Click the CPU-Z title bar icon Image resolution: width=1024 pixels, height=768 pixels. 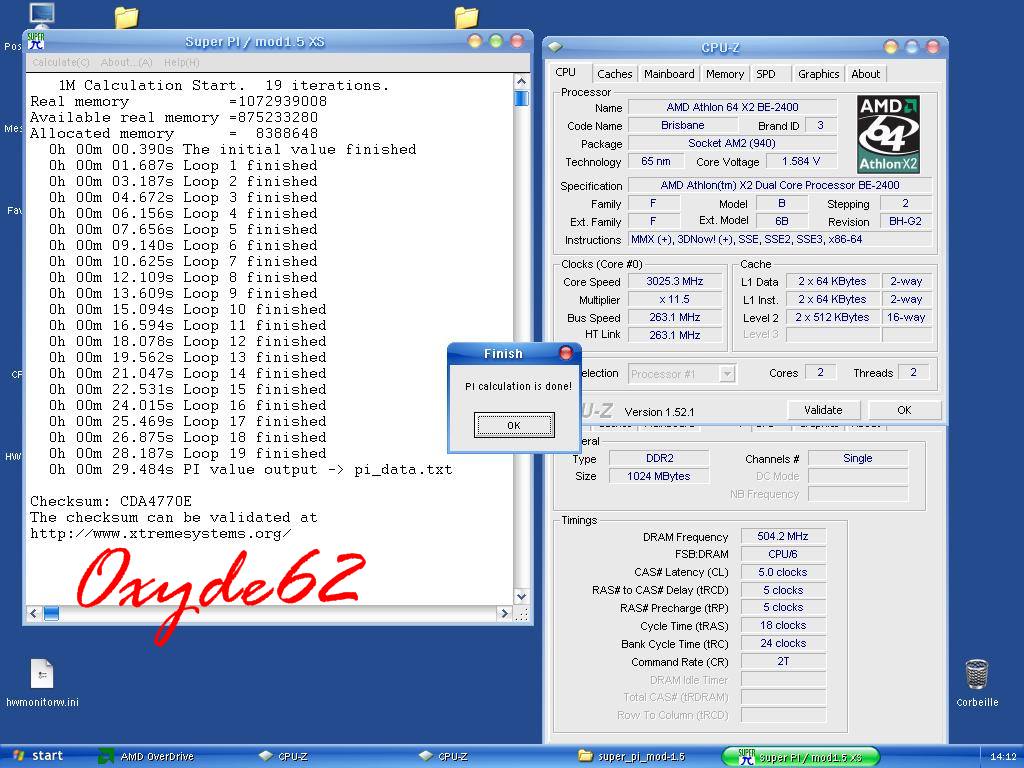[555, 47]
